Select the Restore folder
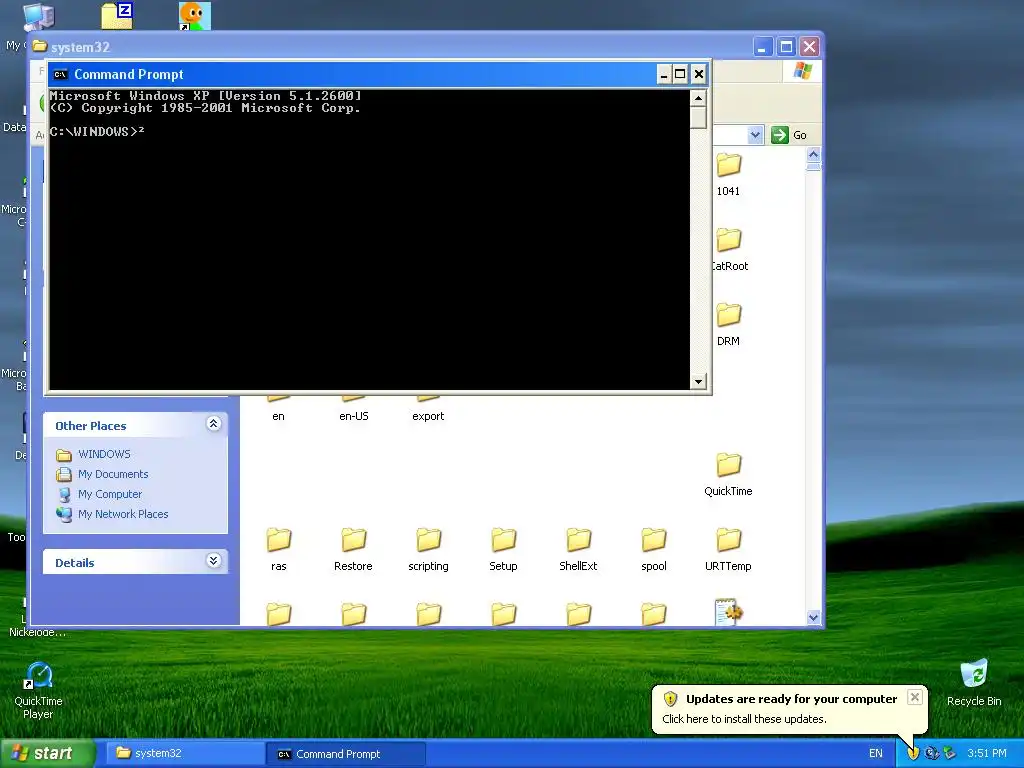 [353, 541]
